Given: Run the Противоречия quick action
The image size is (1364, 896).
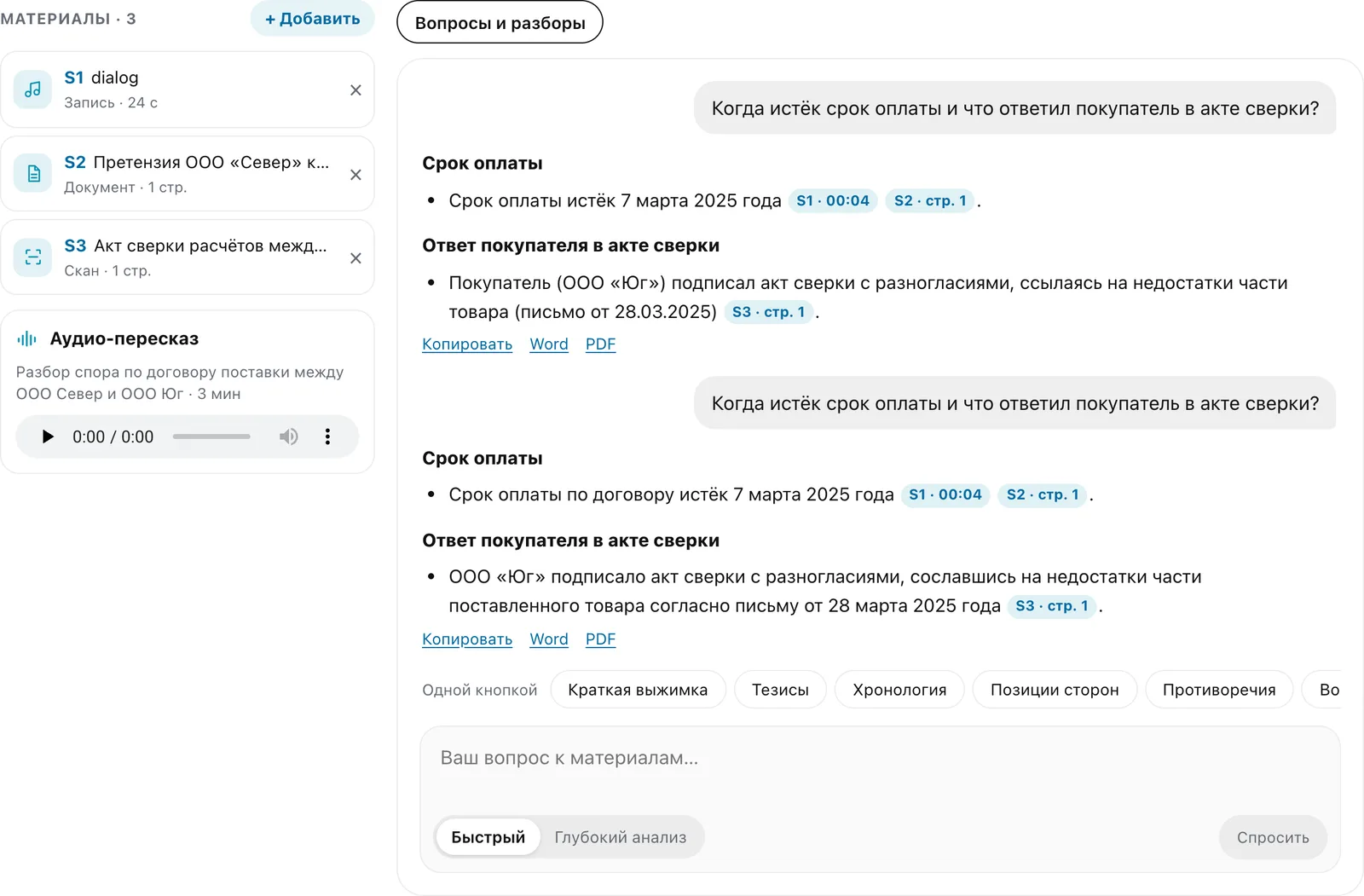Looking at the screenshot, I should (x=1219, y=690).
